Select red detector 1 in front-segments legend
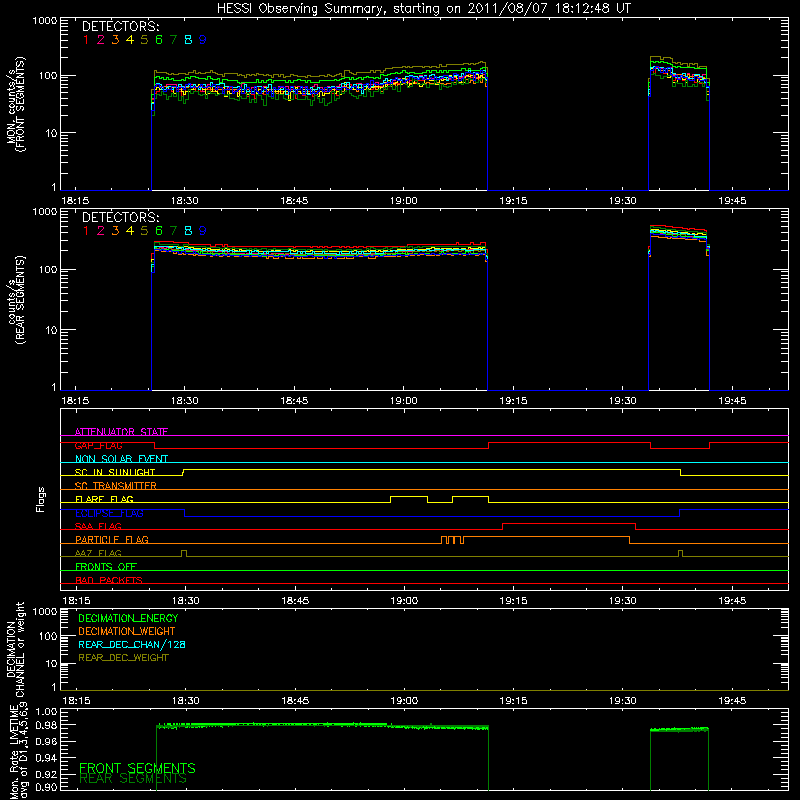Image resolution: width=800 pixels, height=800 pixels. 86,40
